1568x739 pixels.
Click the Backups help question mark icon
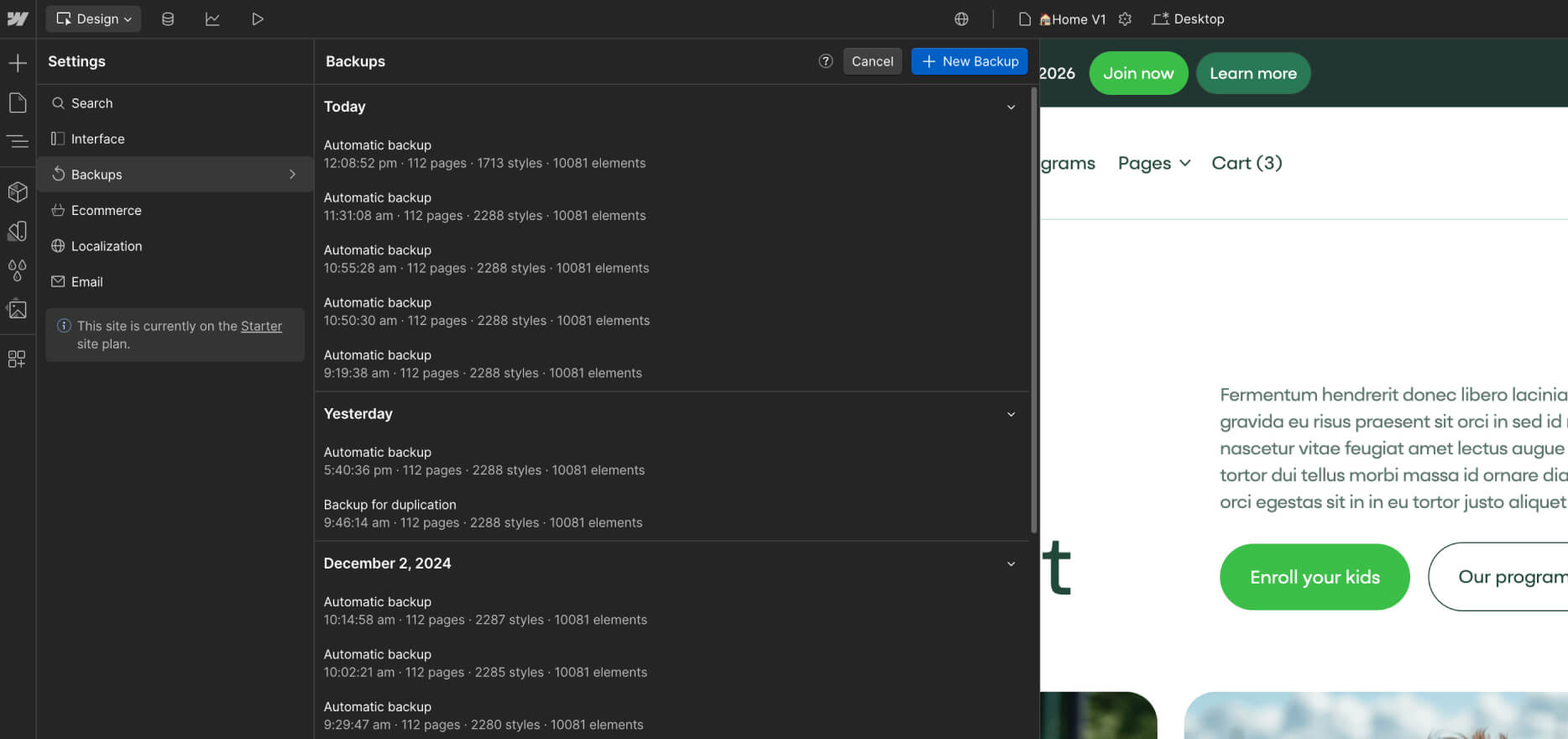pos(825,60)
